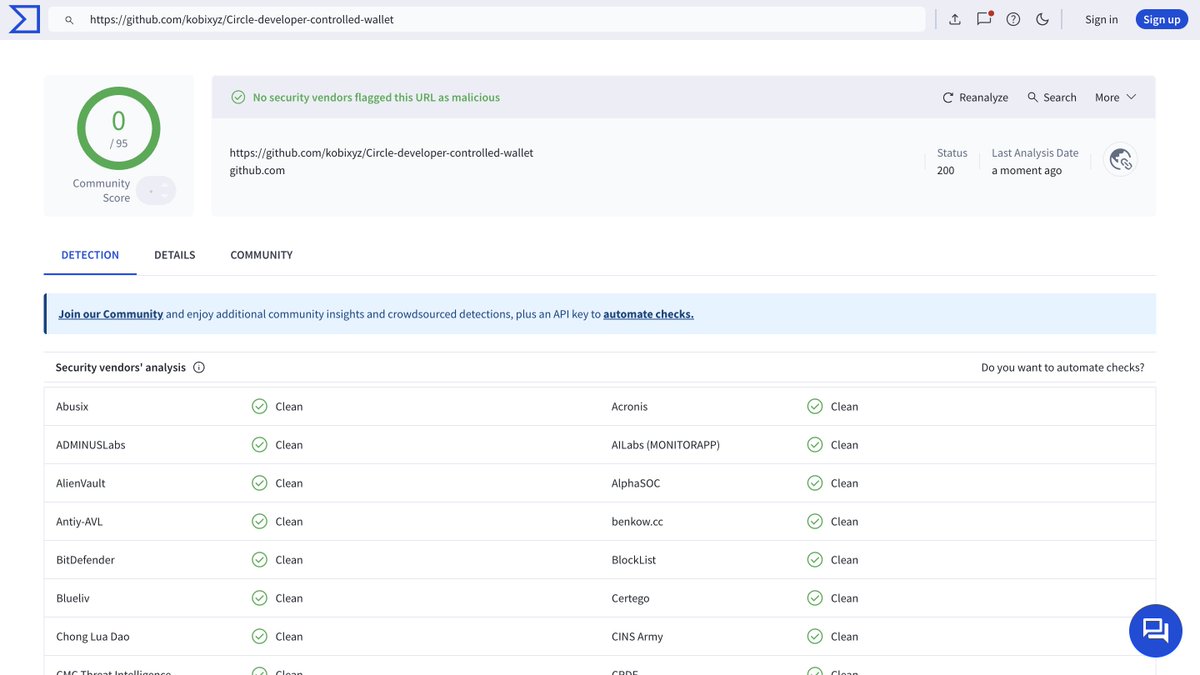The width and height of the screenshot is (1200, 675).
Task: Click the Clean check icon for Abusix
Action: click(259, 406)
